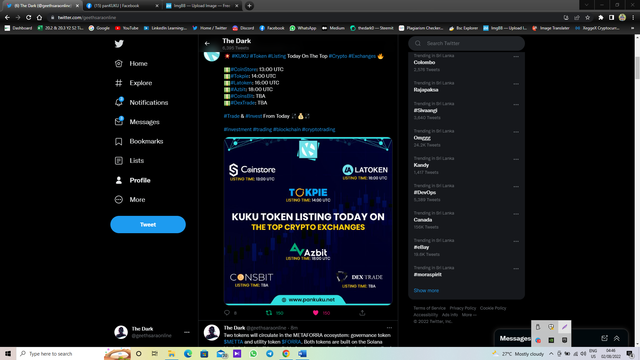Close The Dark Twitter browser tab

77,6
